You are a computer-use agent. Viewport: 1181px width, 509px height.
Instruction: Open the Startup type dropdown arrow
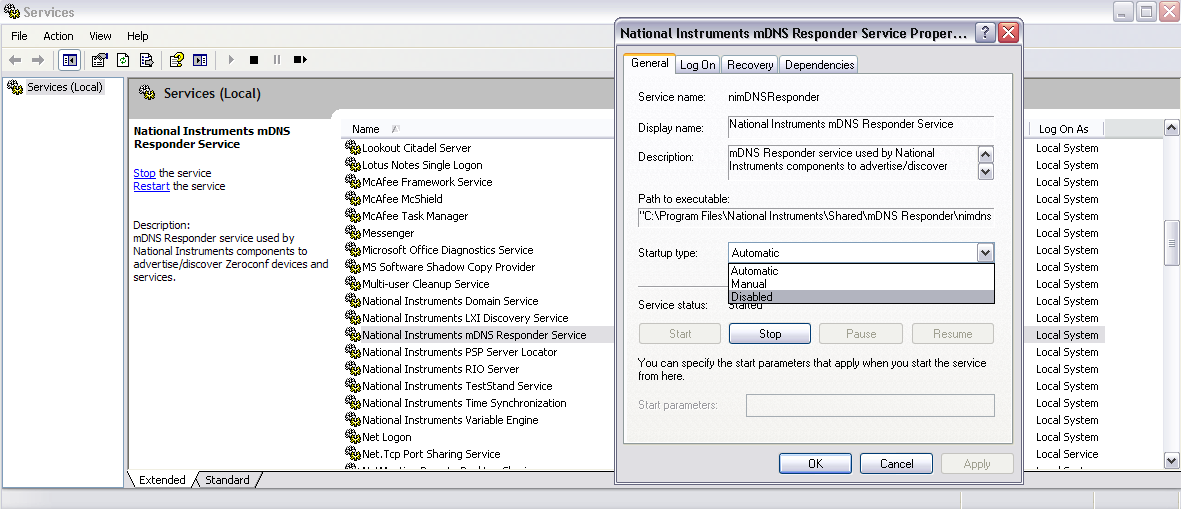(x=985, y=253)
